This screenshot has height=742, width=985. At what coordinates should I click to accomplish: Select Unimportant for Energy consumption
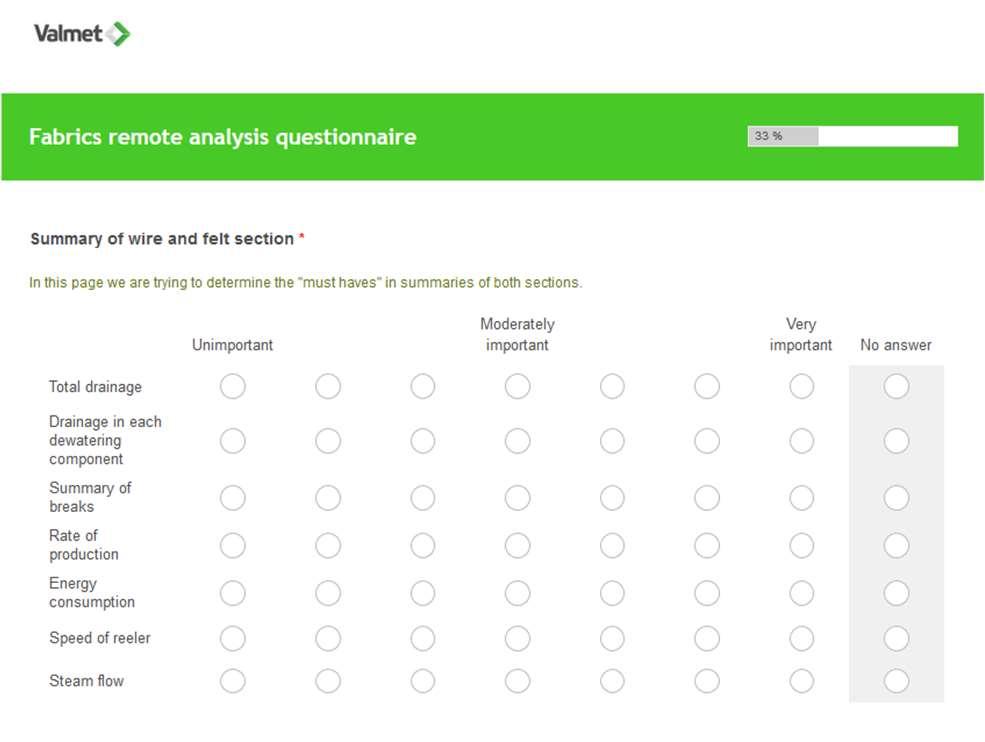232,593
